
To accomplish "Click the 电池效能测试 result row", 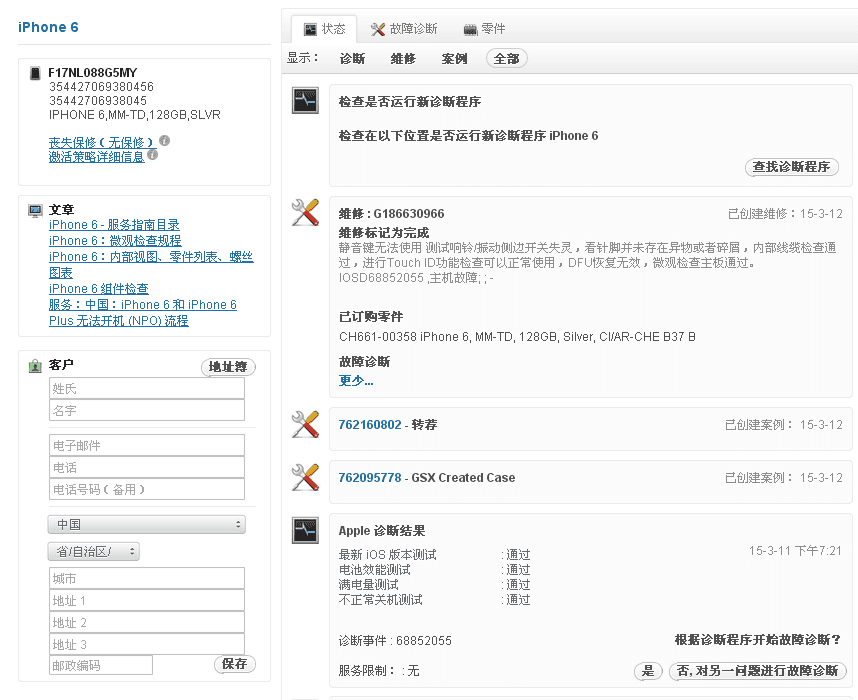I will pyautogui.click(x=434, y=570).
